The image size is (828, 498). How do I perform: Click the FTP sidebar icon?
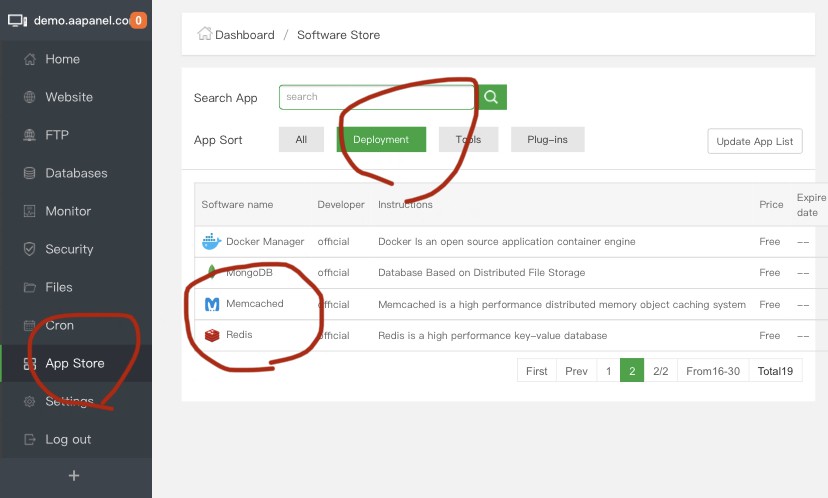[x=30, y=135]
